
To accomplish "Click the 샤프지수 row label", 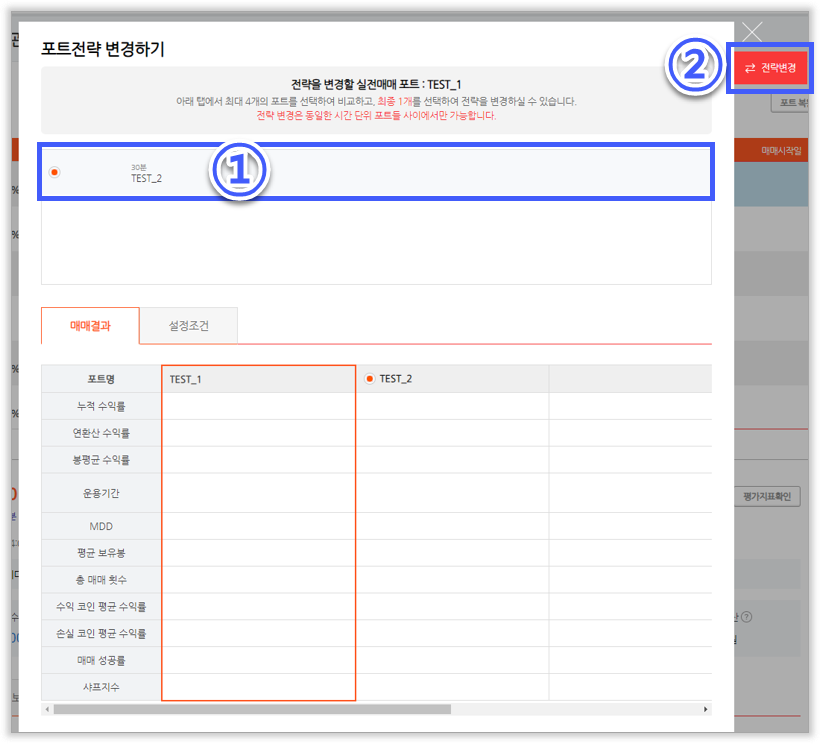I will (x=101, y=687).
